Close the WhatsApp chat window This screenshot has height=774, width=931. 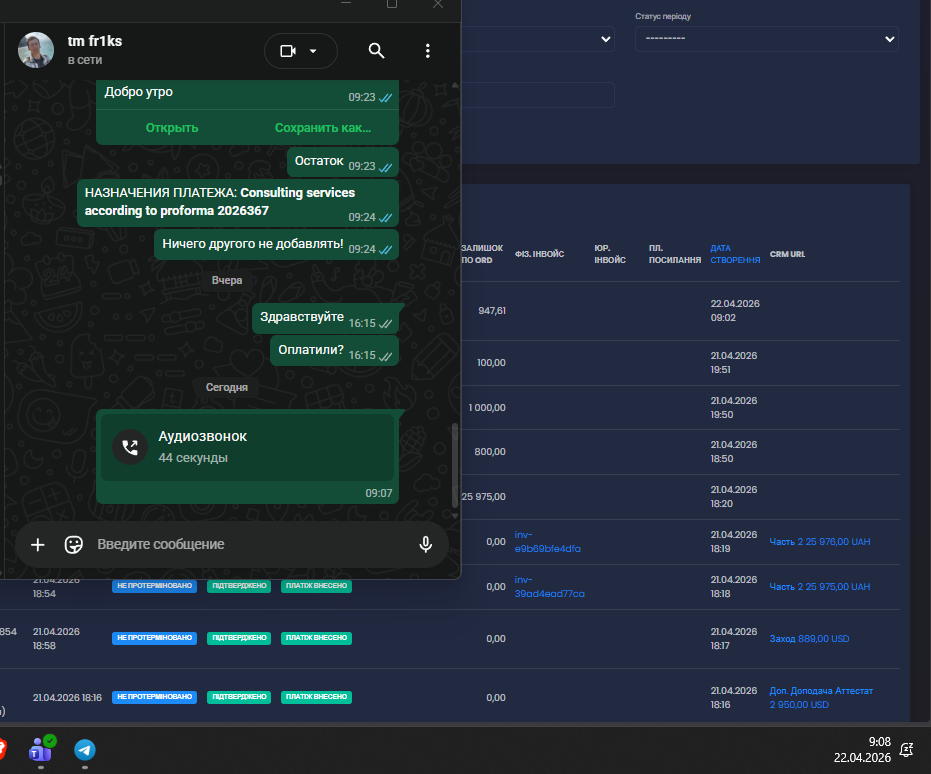(438, 4)
